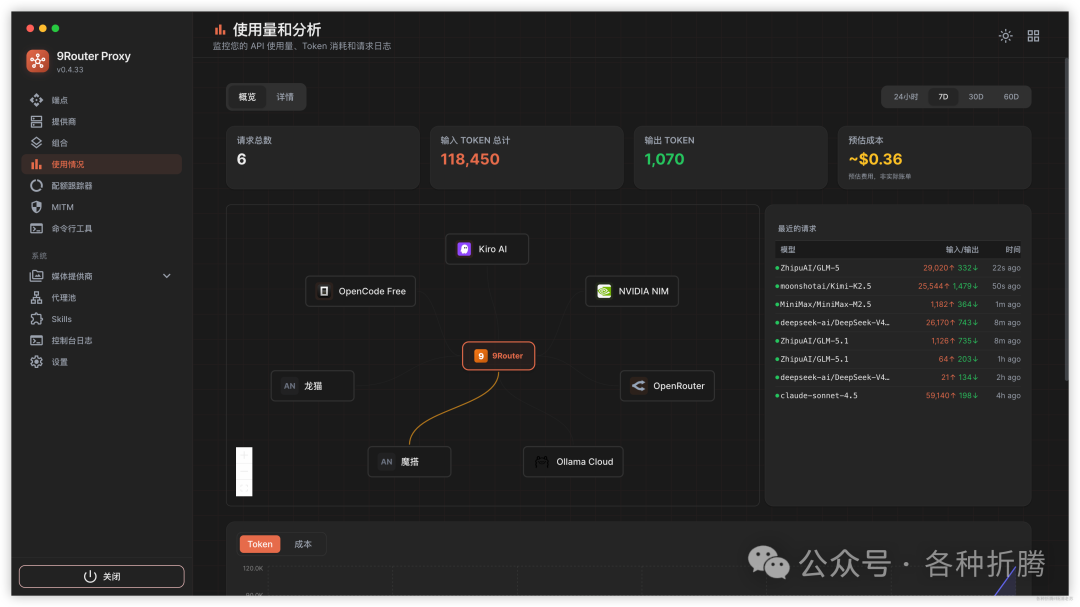This screenshot has width=1080, height=607.
Task: Click the 魔搭 AN node
Action: point(409,462)
